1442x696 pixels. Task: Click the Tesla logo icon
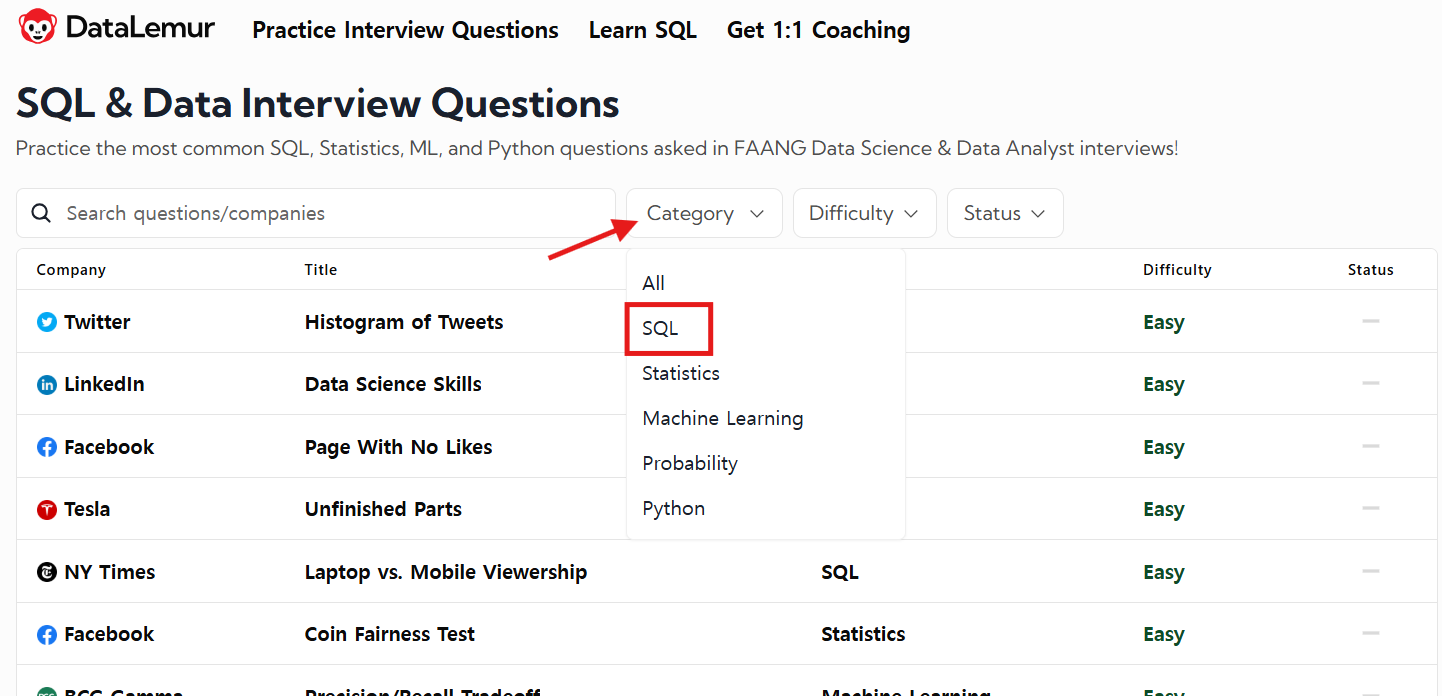47,510
